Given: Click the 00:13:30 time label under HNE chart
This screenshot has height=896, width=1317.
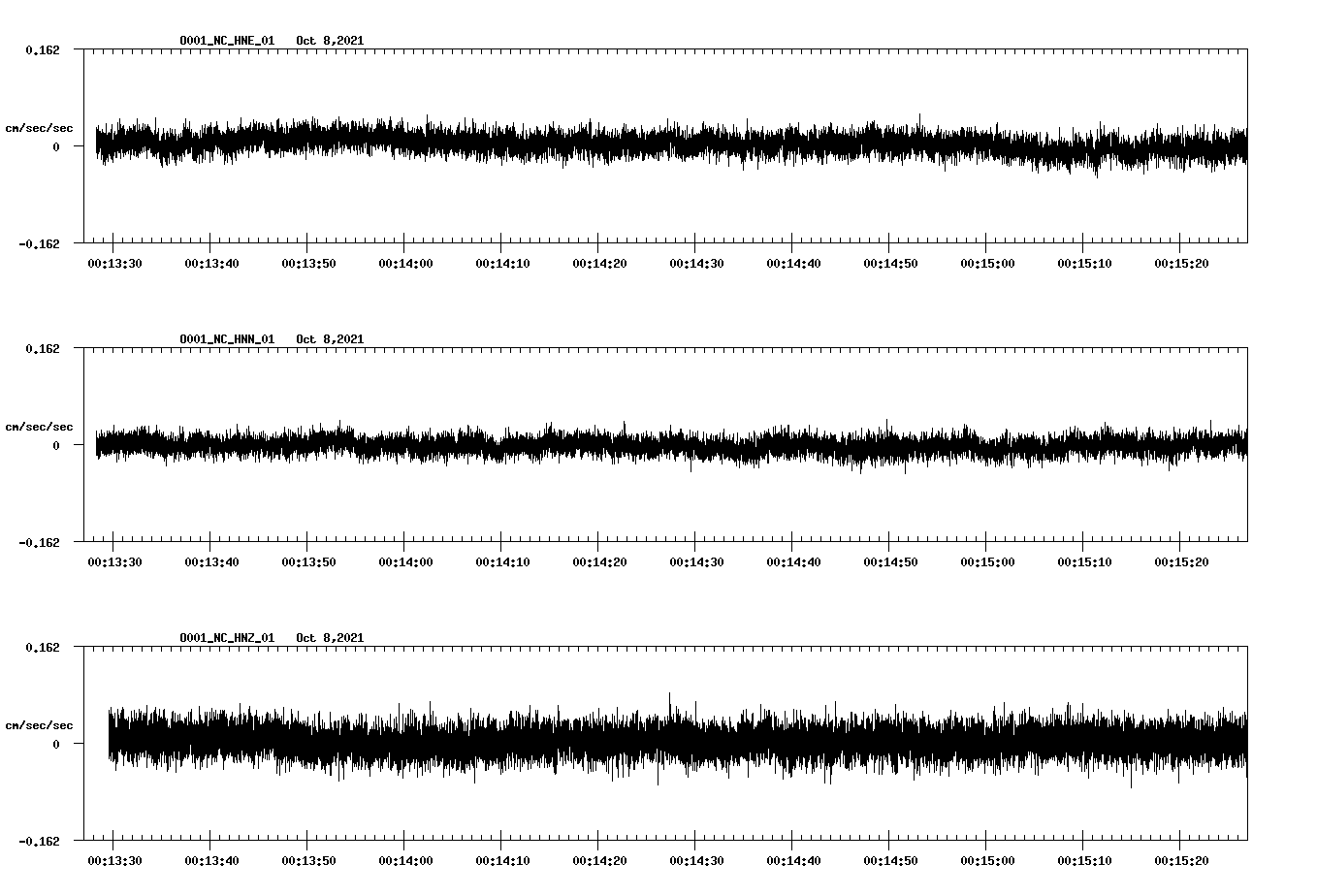Looking at the screenshot, I should coord(114,264).
